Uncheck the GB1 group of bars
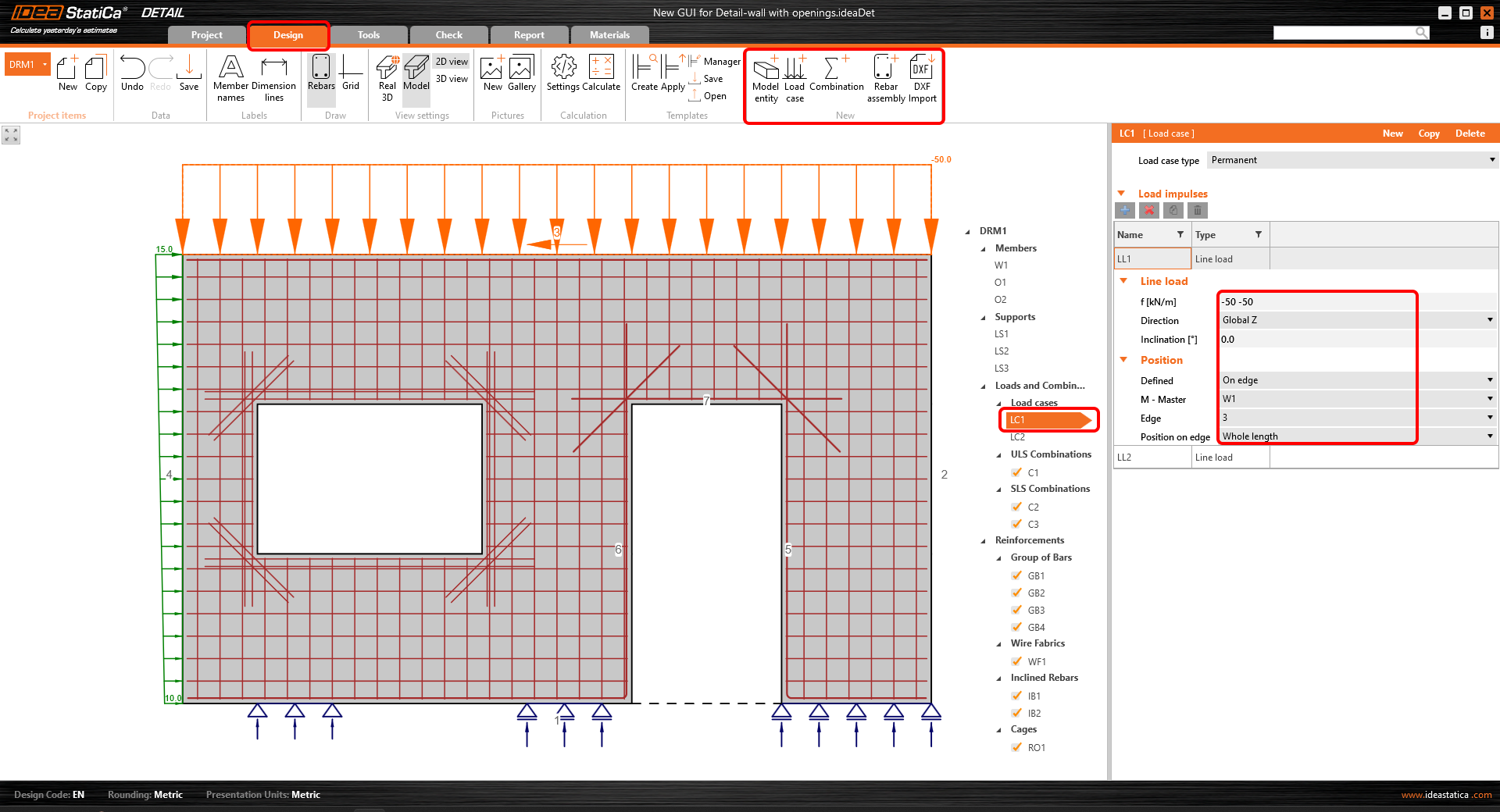This screenshot has width=1500, height=812. coord(1016,575)
